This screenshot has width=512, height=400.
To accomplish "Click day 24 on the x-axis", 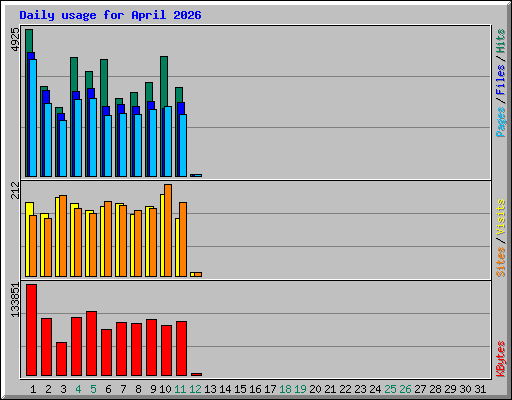I will click(375, 389).
